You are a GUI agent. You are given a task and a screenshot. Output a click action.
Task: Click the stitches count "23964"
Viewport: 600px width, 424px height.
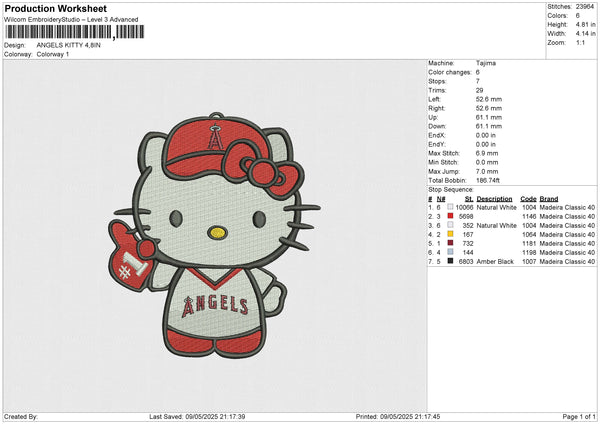[585, 7]
